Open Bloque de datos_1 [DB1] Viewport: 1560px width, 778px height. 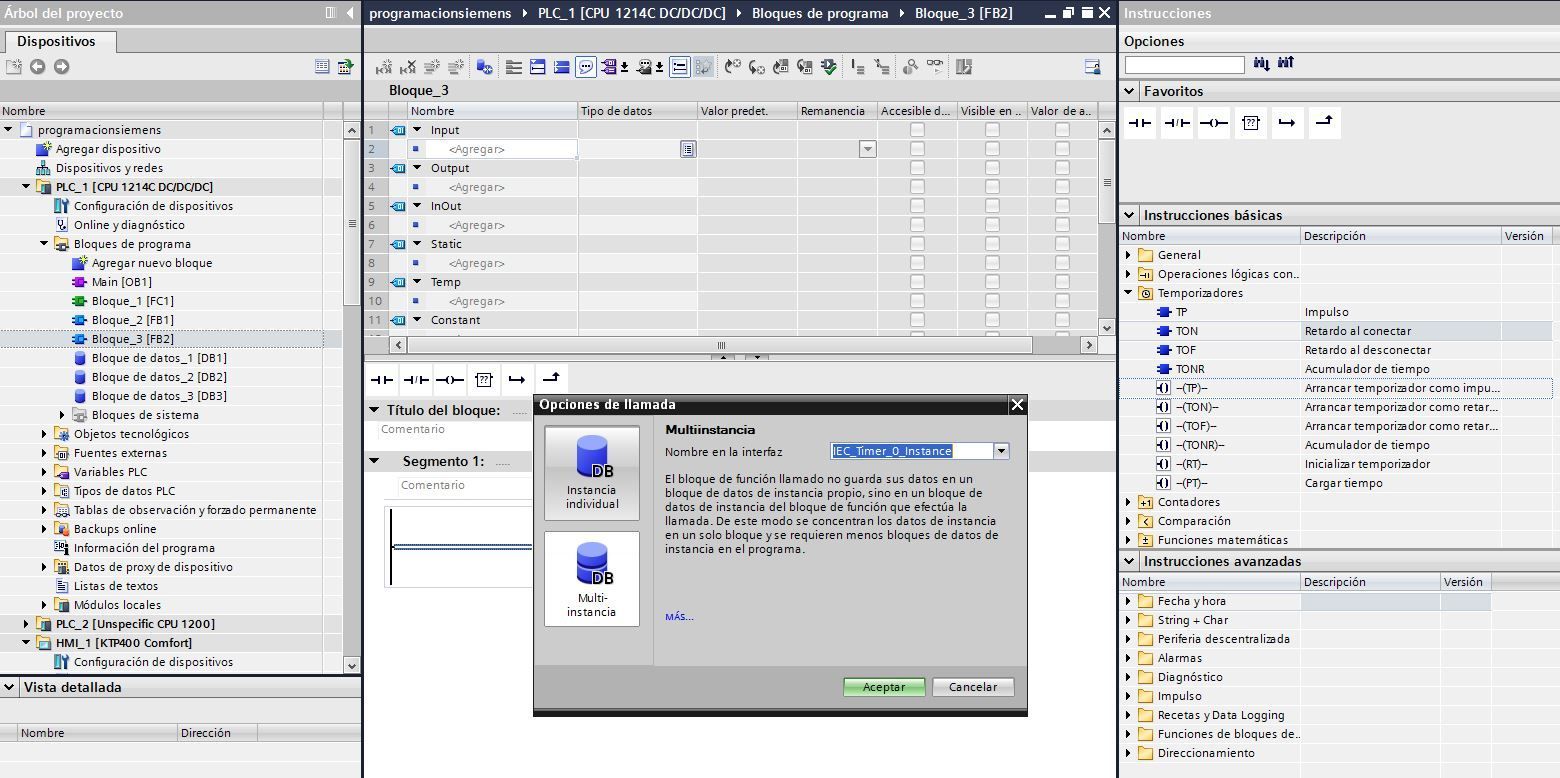coord(159,358)
